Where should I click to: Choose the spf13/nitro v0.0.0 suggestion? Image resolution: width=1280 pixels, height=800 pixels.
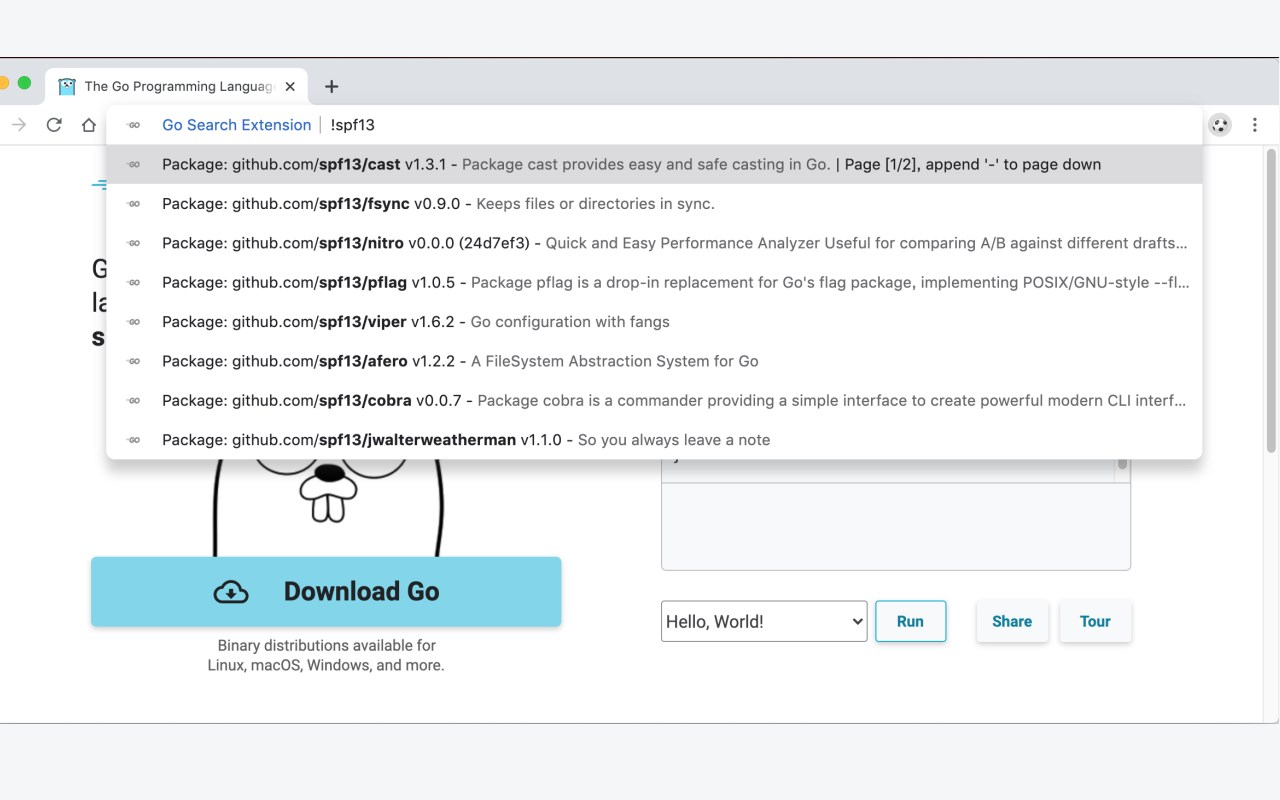pyautogui.click(x=654, y=243)
